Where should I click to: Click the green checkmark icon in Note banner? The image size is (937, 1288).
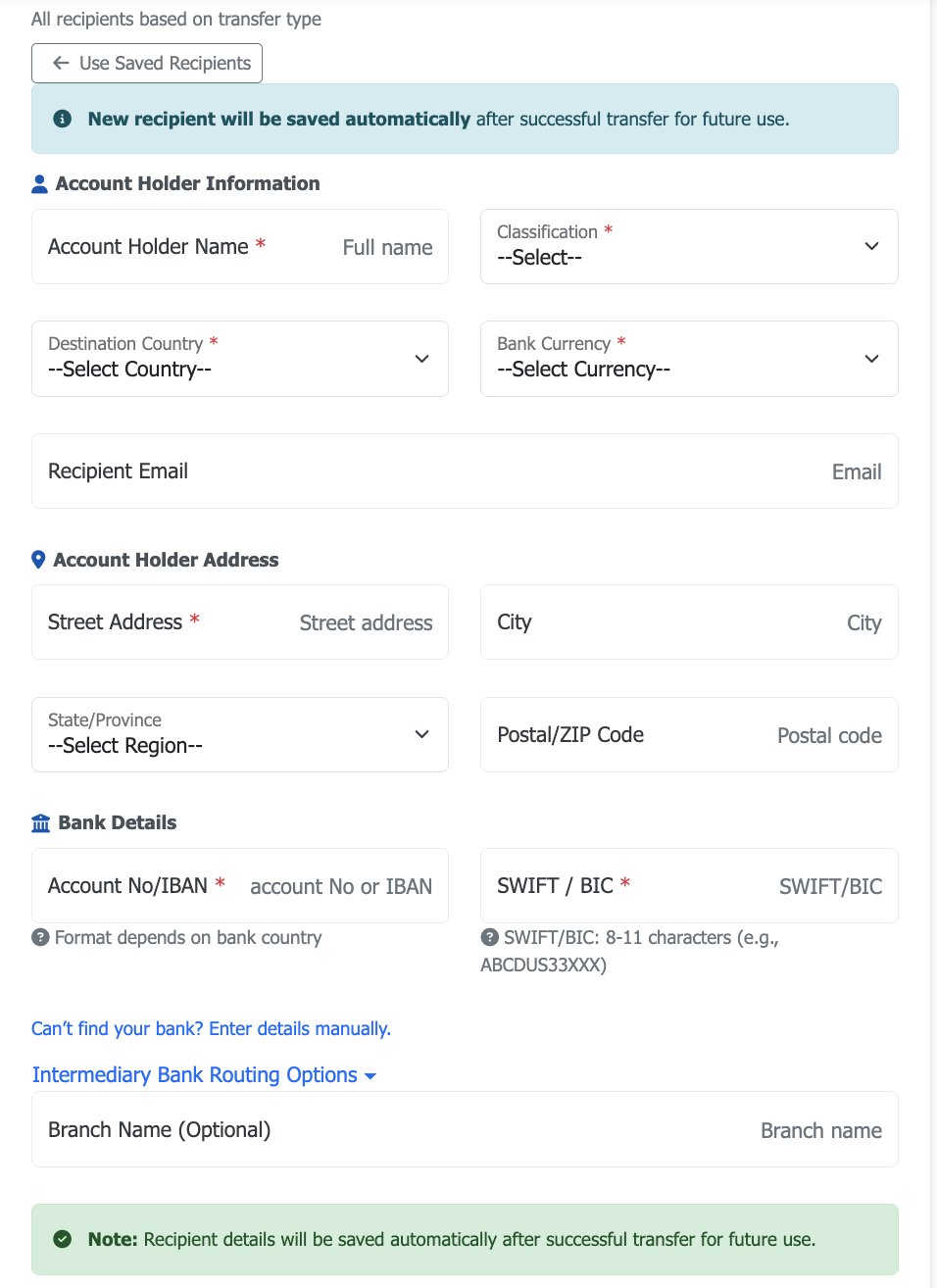pyautogui.click(x=63, y=1239)
